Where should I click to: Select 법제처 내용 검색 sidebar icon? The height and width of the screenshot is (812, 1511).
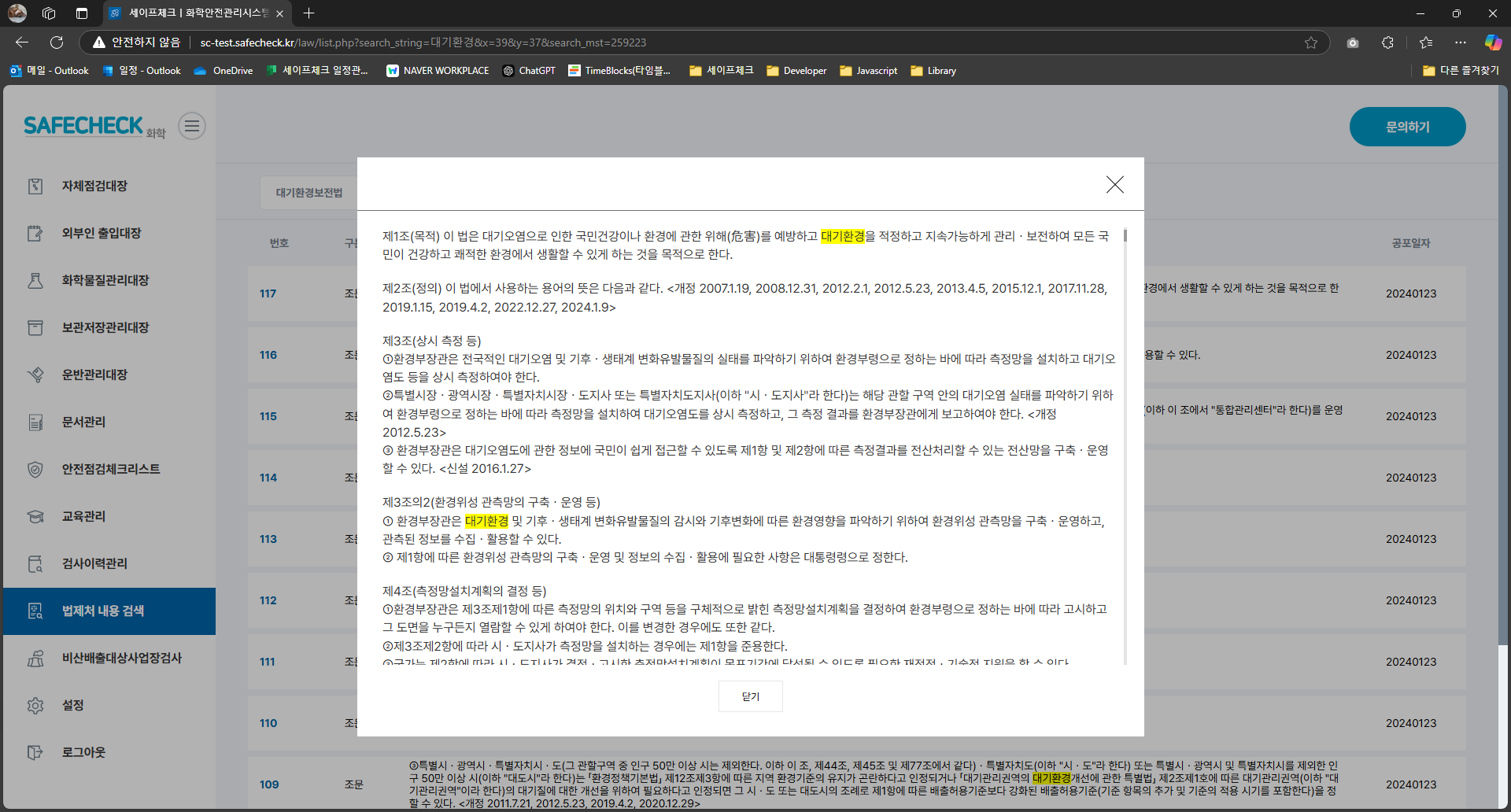pyautogui.click(x=35, y=611)
